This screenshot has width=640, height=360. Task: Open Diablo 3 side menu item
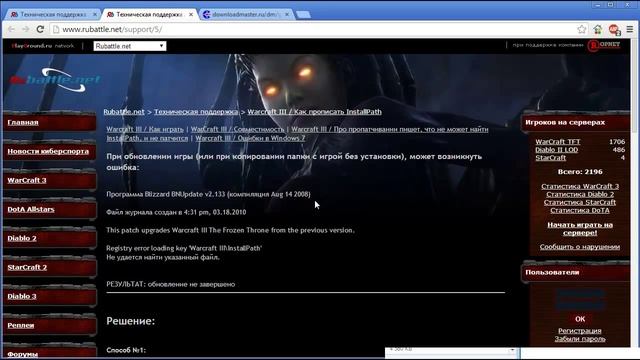click(x=22, y=296)
